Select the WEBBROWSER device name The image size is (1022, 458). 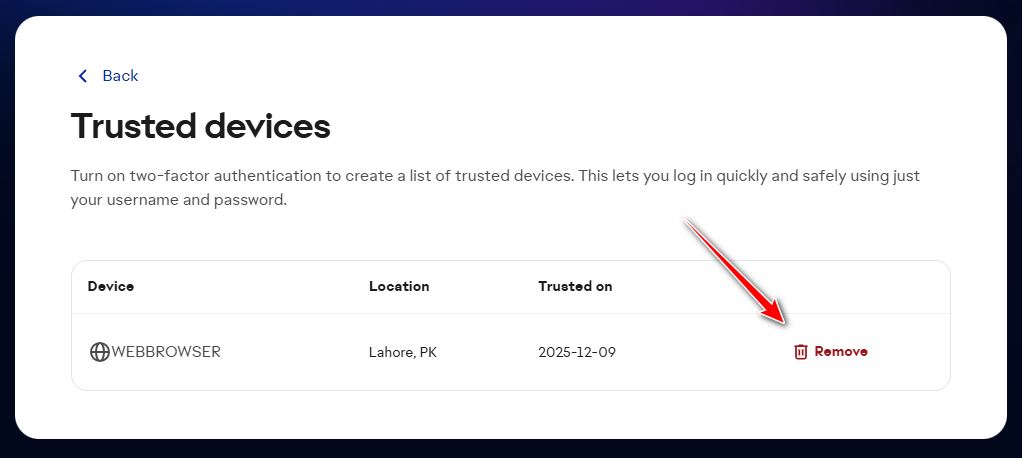coord(166,352)
